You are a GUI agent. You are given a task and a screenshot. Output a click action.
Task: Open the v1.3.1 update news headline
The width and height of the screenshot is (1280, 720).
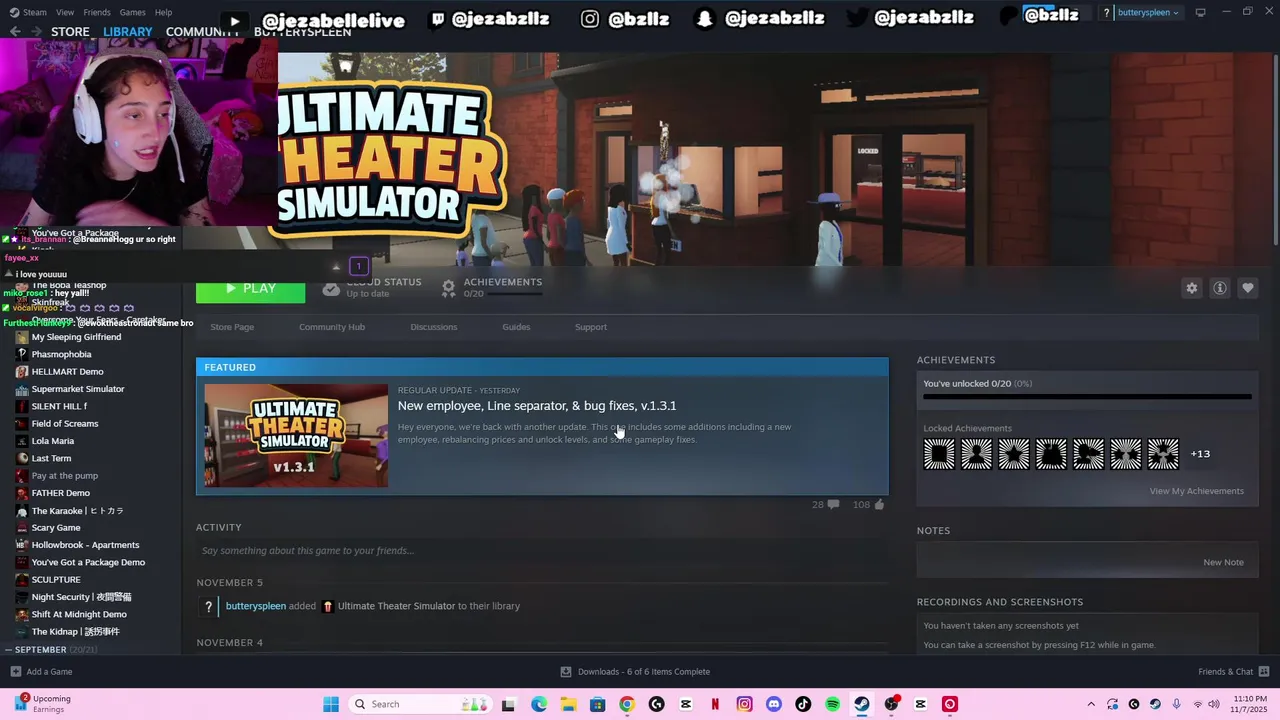click(537, 406)
